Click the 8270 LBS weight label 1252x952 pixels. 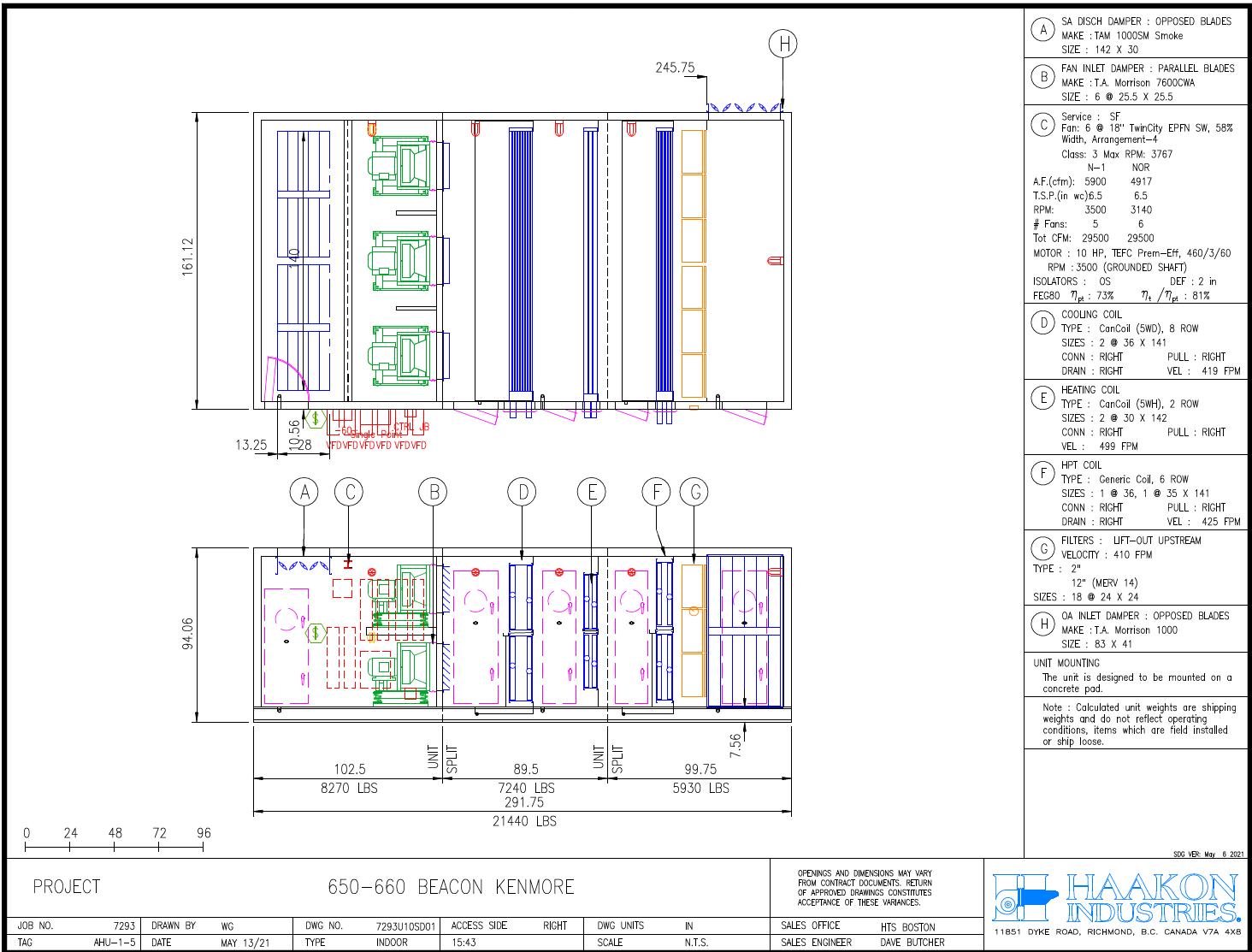coord(348,788)
